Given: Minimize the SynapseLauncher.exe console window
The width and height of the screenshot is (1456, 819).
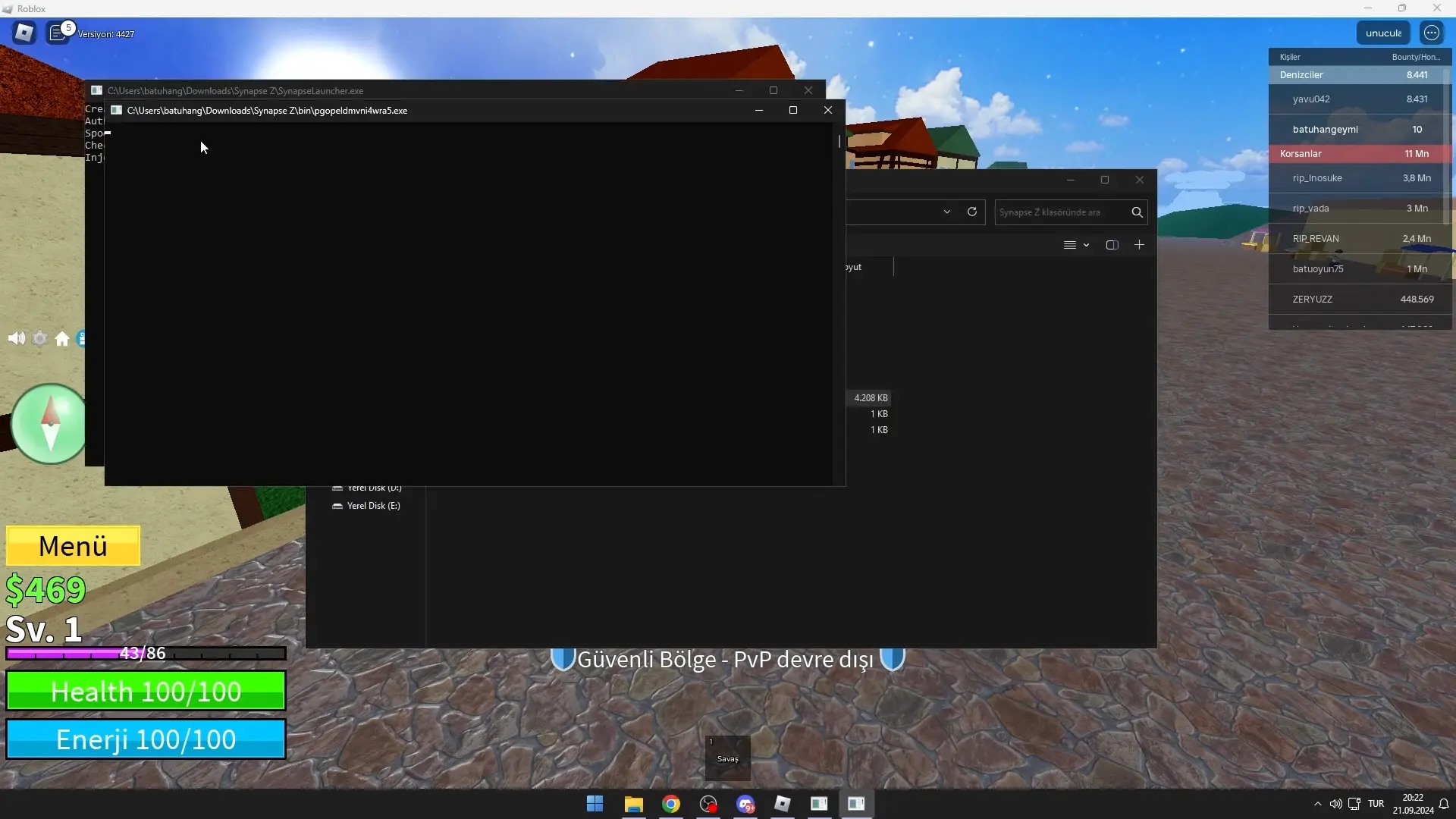Looking at the screenshot, I should 739,90.
